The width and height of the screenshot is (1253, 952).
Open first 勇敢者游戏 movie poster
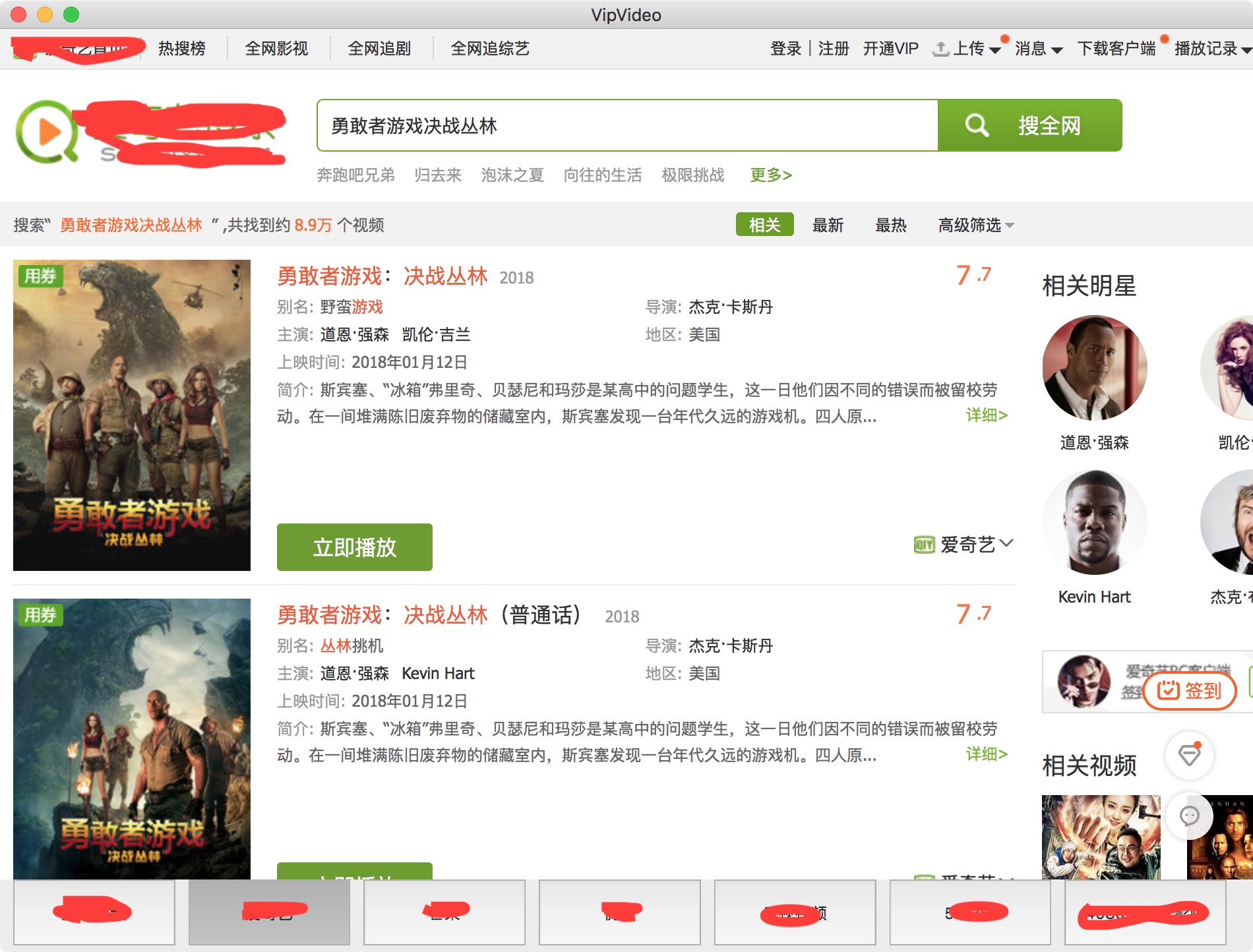tap(132, 415)
